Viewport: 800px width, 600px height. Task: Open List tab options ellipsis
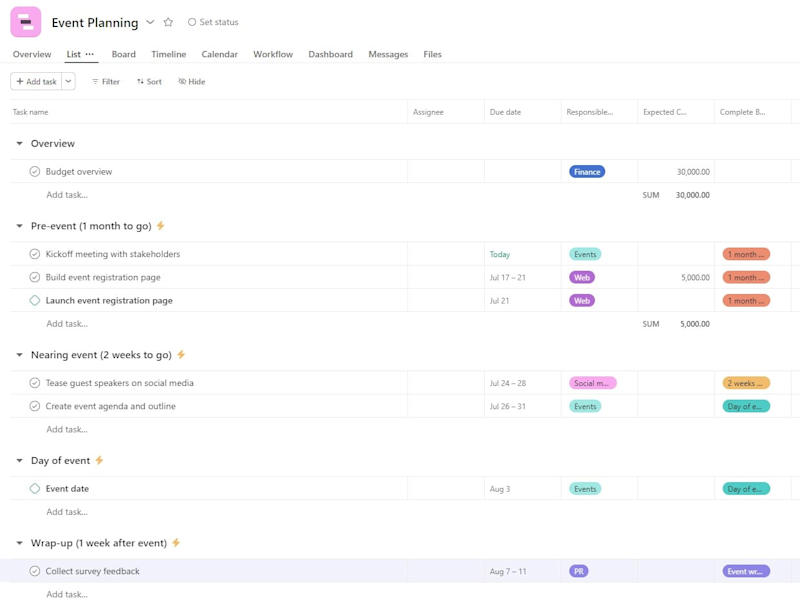coord(90,54)
